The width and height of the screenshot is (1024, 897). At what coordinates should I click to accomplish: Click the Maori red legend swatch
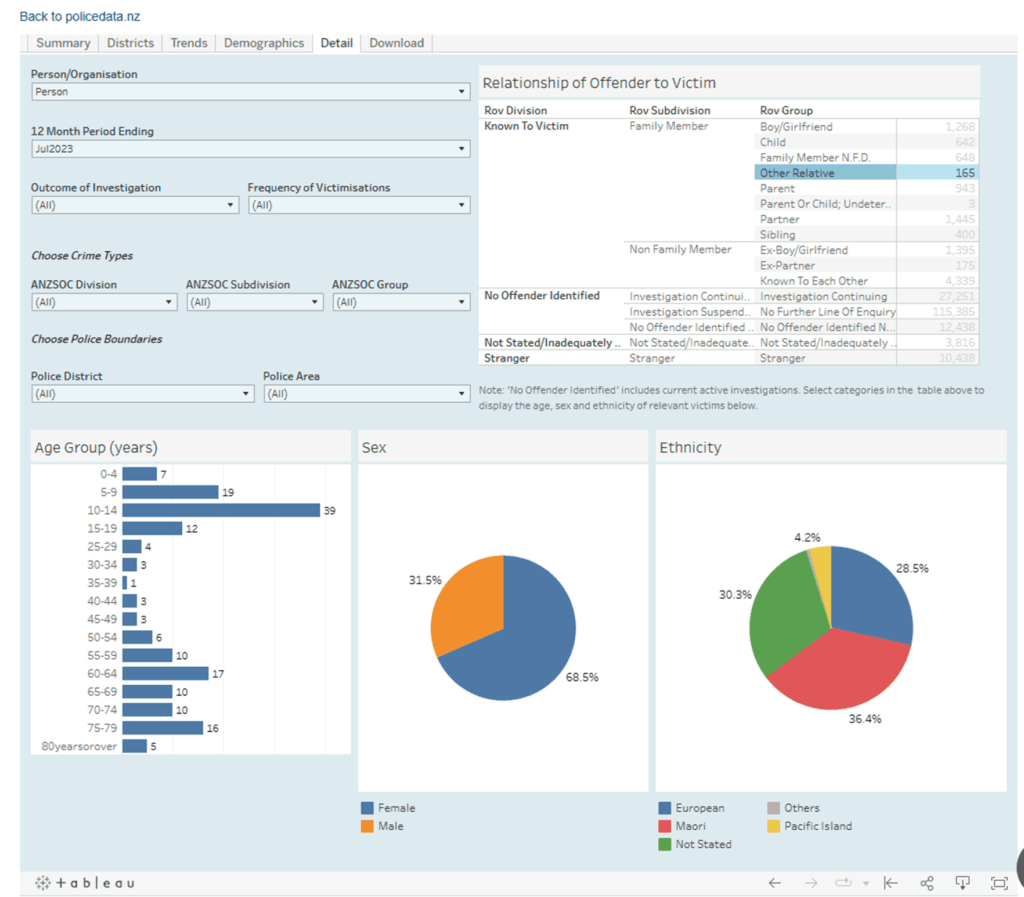click(x=664, y=826)
